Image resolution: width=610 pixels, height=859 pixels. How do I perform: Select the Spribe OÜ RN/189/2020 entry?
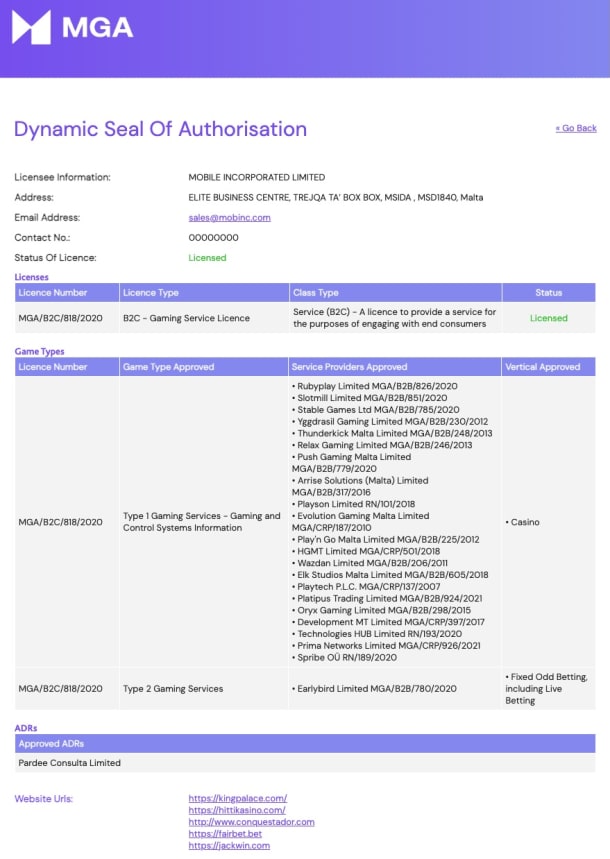(344, 657)
